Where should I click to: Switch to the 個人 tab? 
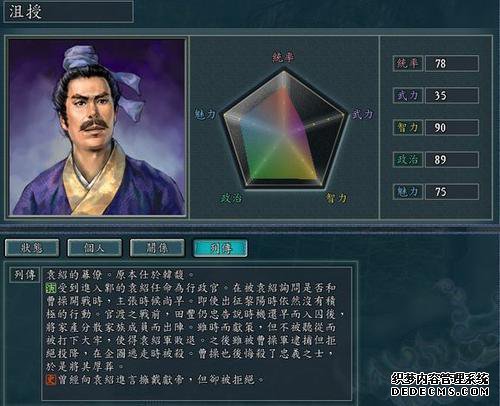click(x=94, y=248)
